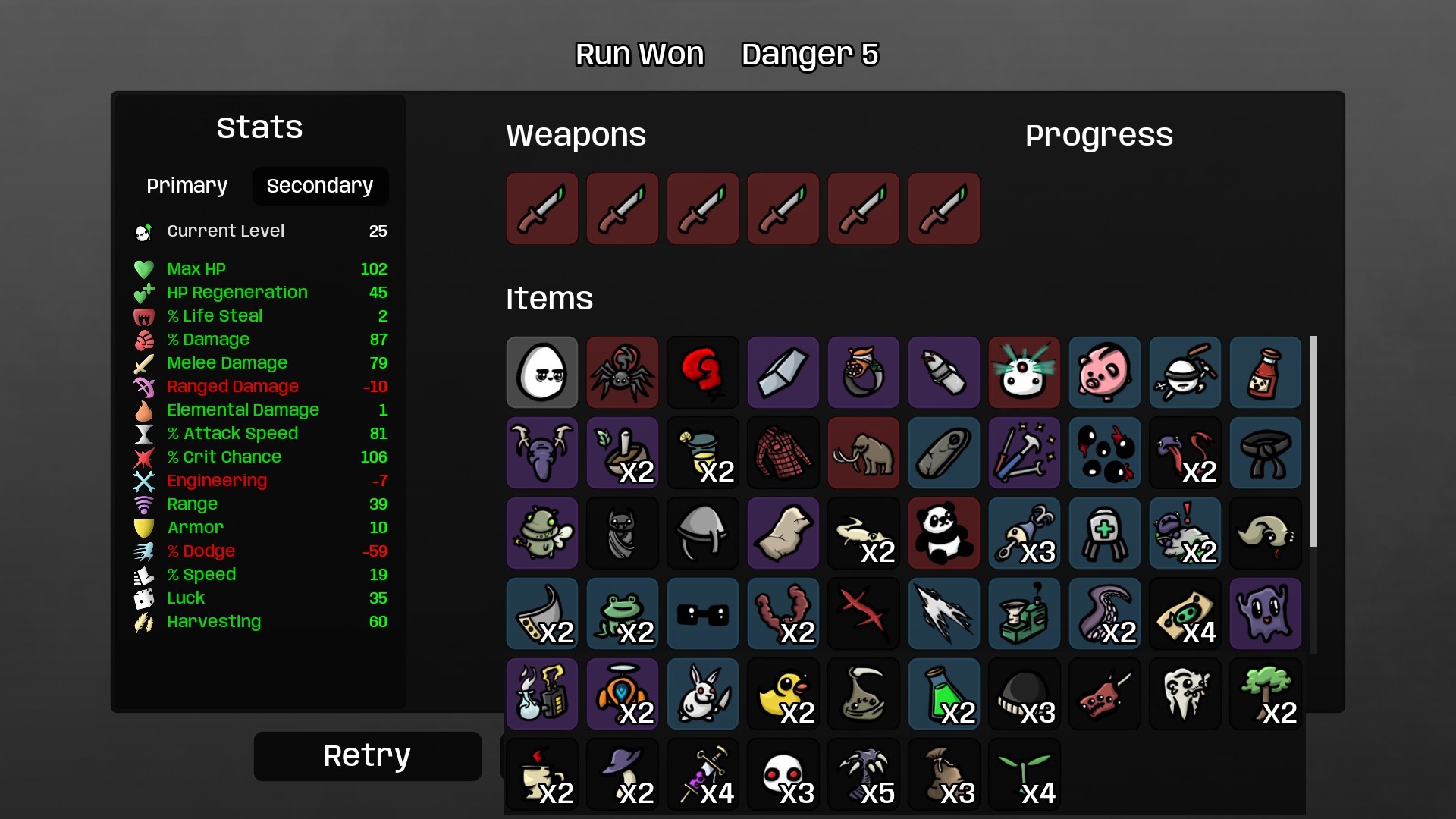Screen dimensions: 1456x819
Task: Select the pink piggy bank item
Action: [1105, 372]
